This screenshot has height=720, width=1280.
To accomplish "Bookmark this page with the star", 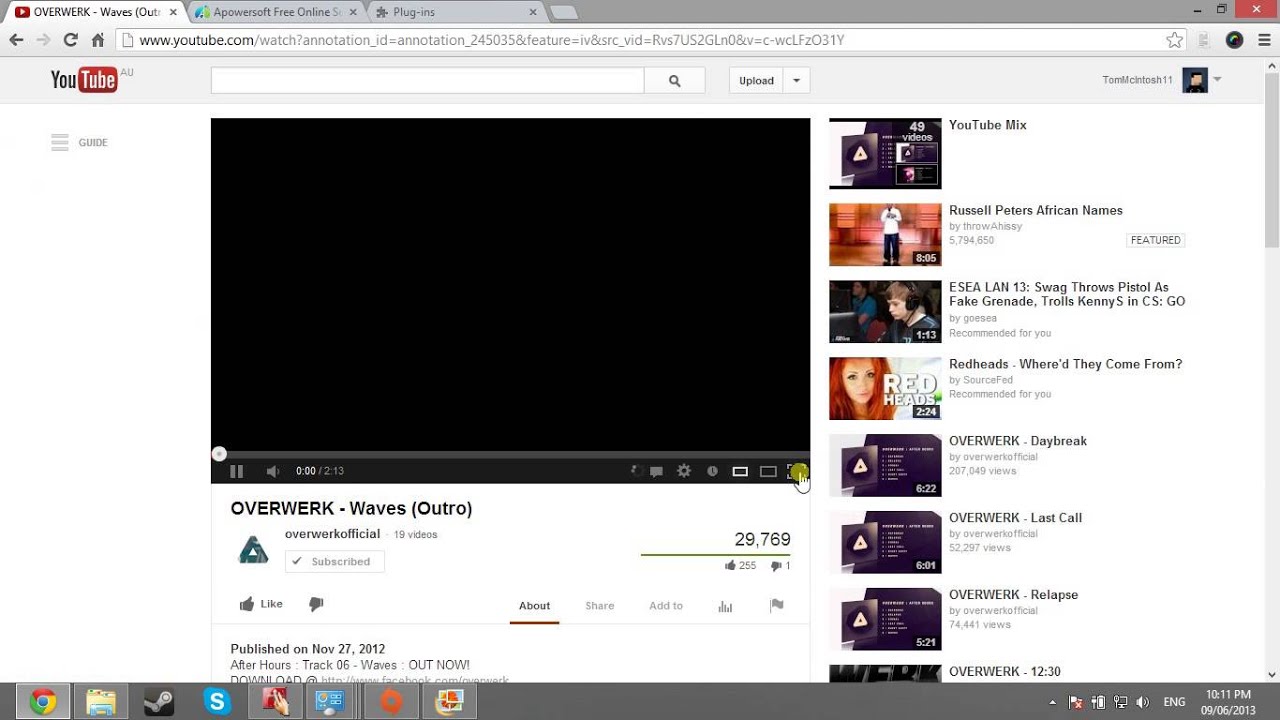I will pos(1175,40).
